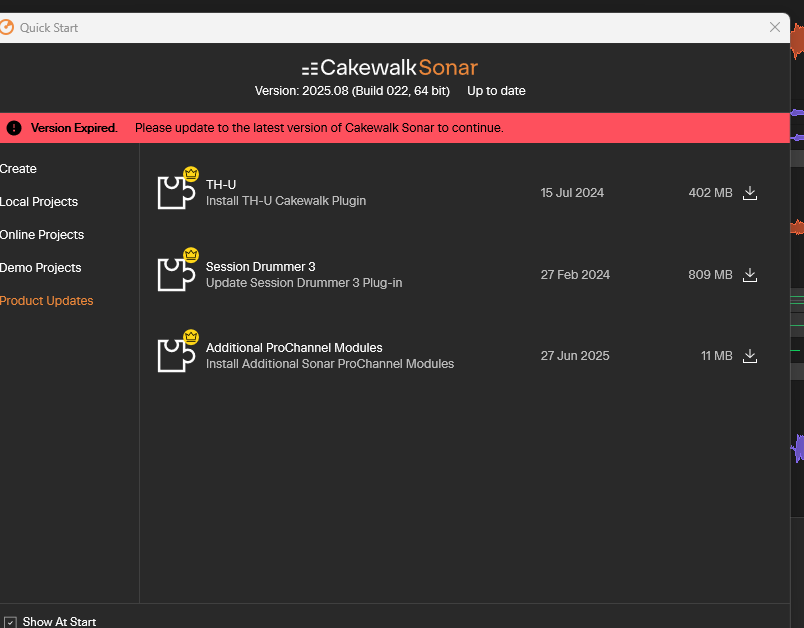Click the crown badge on the Session Drummer 3 icon

pos(191,255)
